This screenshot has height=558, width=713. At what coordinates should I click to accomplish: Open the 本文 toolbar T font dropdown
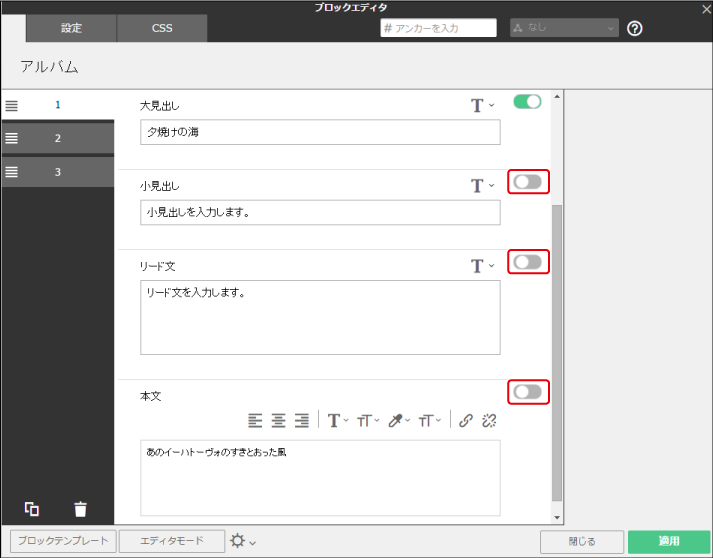(338, 421)
